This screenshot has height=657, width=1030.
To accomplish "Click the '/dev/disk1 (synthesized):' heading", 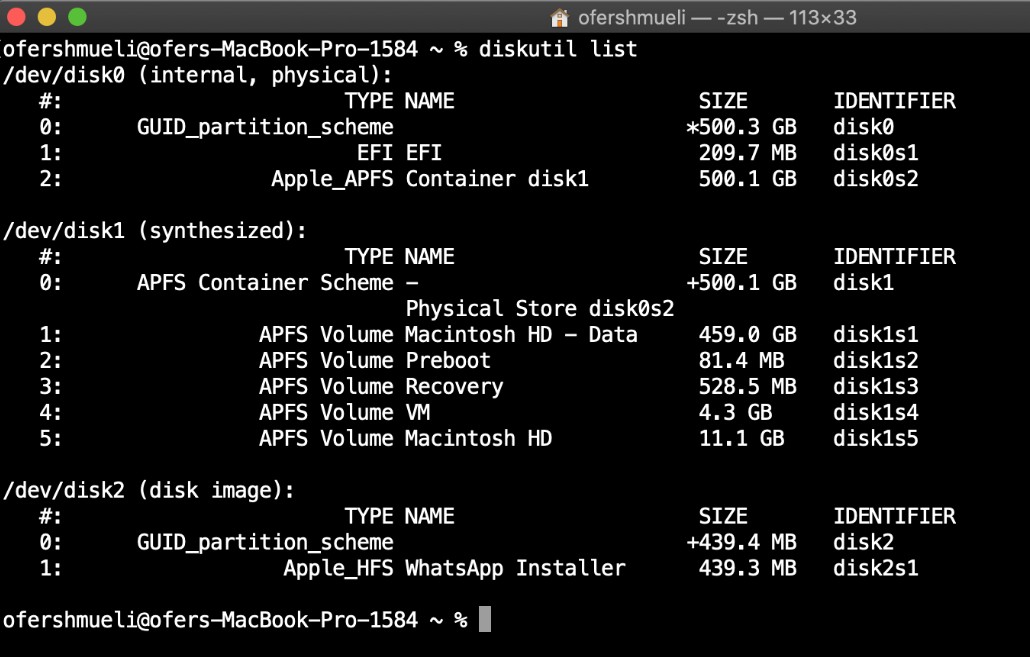I will [154, 231].
